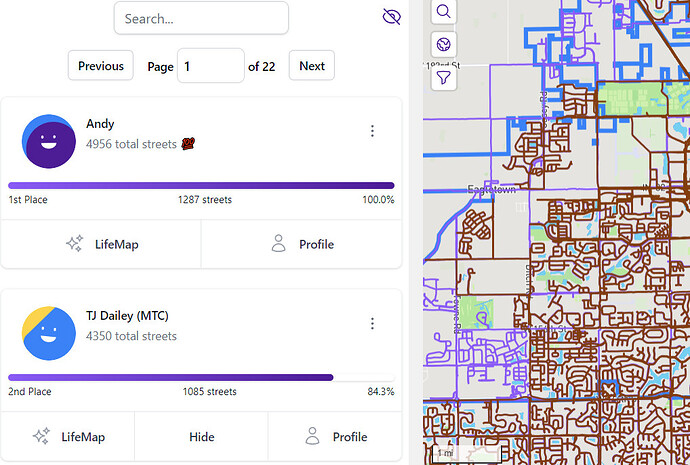Screen dimensions: 690x465
Task: Click TJ Dailey's blue smiley avatar
Action: point(49,333)
